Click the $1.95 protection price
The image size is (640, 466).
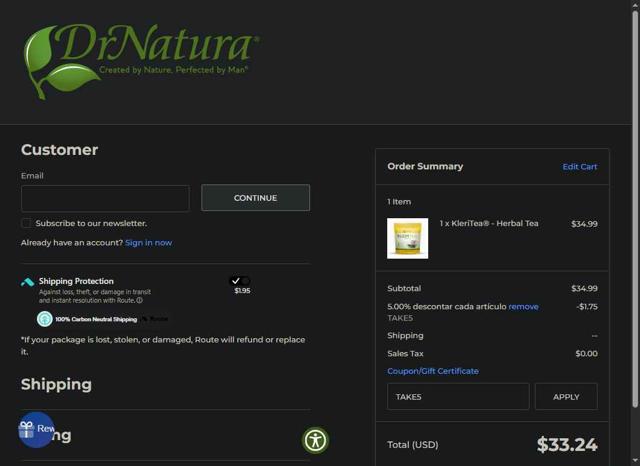pyautogui.click(x=242, y=291)
